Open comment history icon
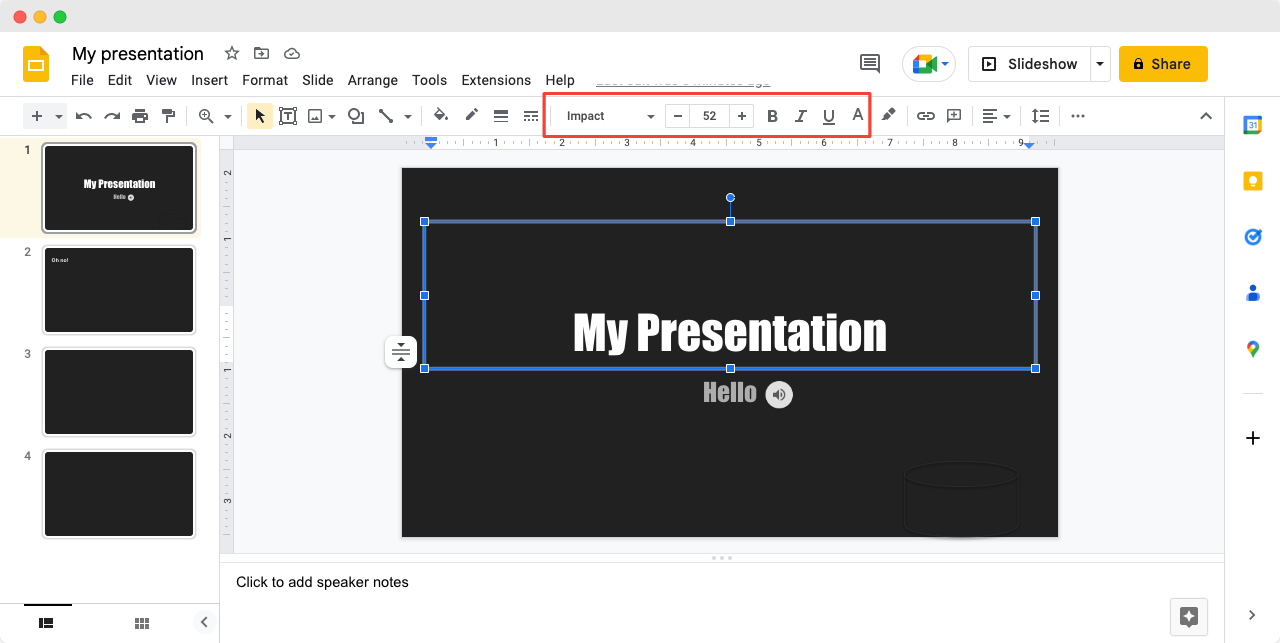Viewport: 1280px width, 643px height. [870, 63]
